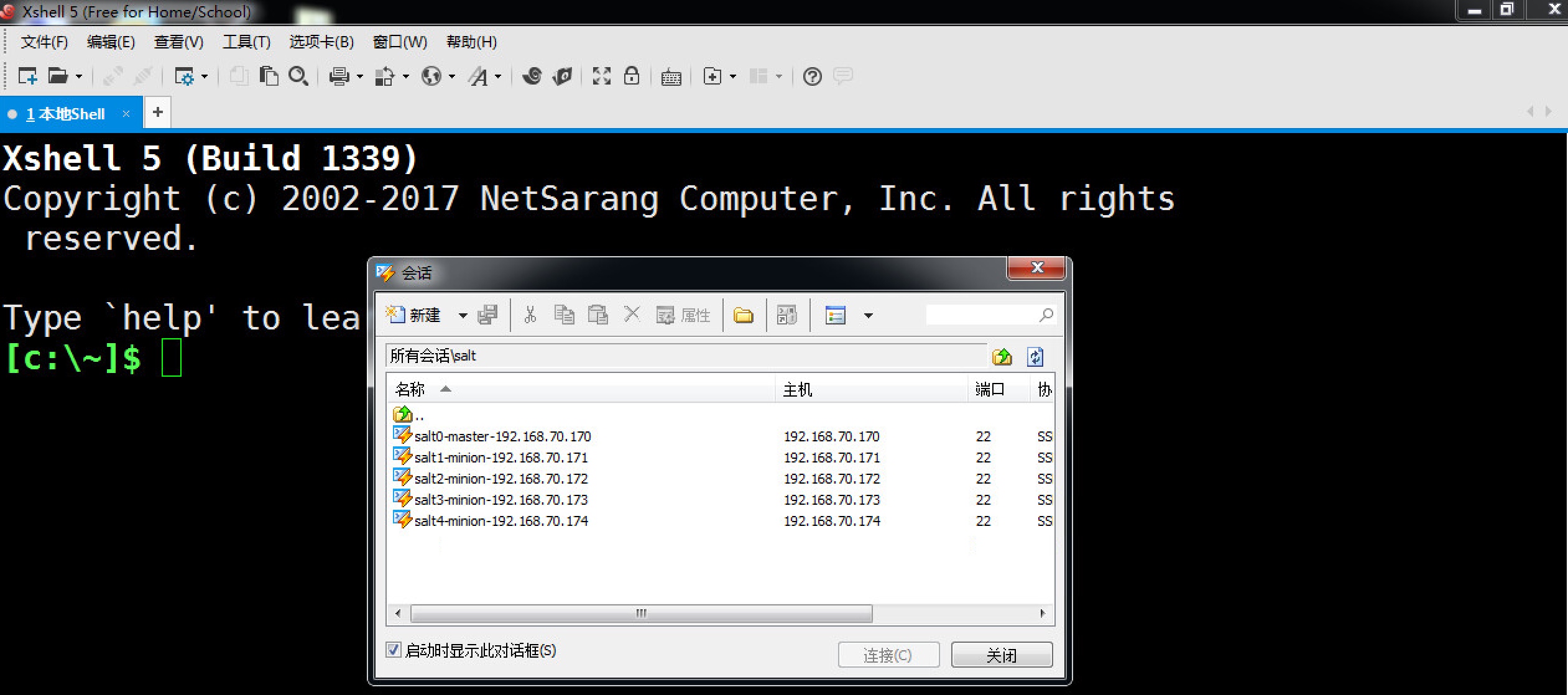Screen dimensions: 1568x695
Task: Expand the open-folder dropdown arrow in main toolbar
Action: click(79, 76)
